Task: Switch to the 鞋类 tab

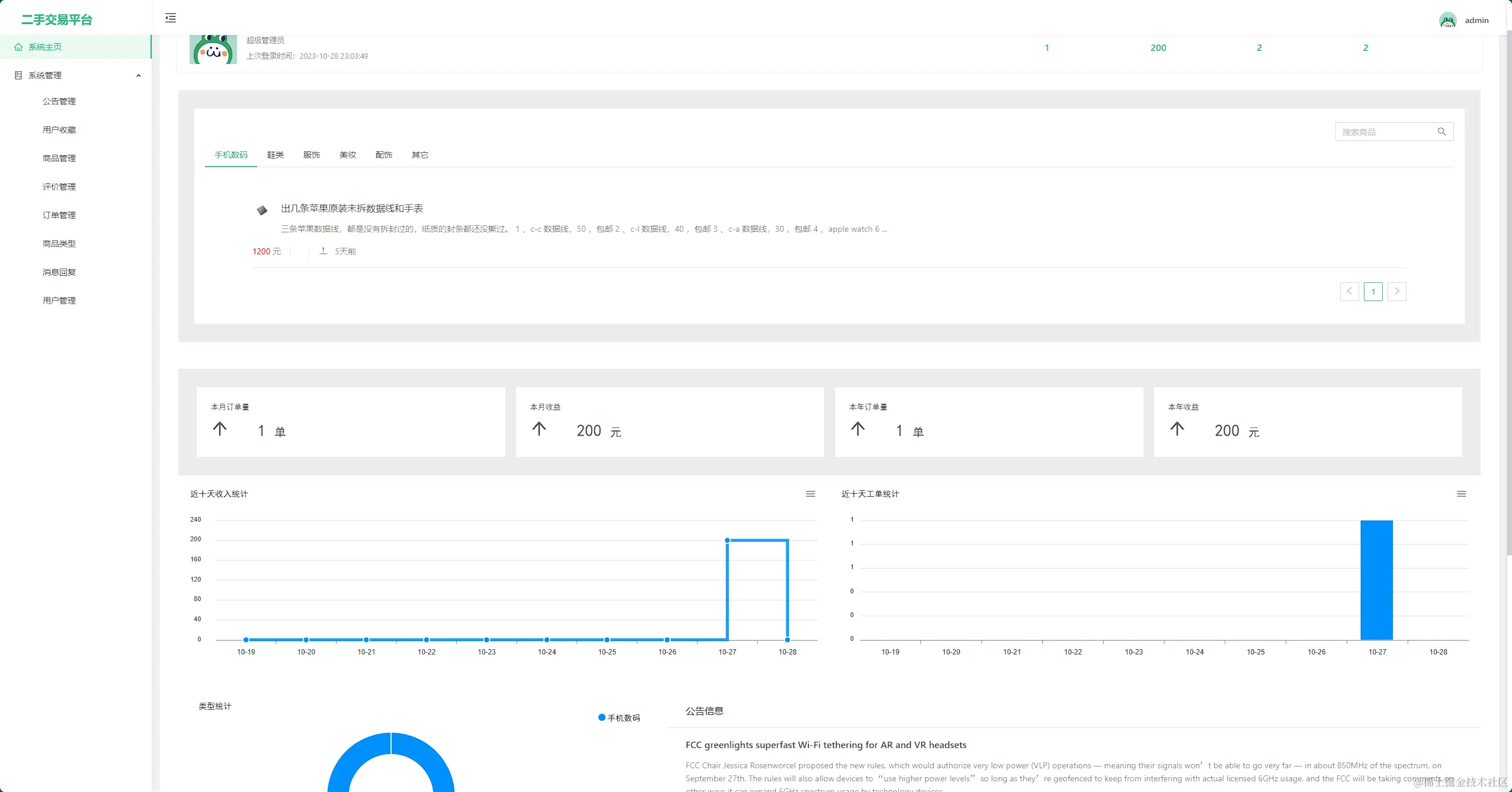Action: point(275,155)
